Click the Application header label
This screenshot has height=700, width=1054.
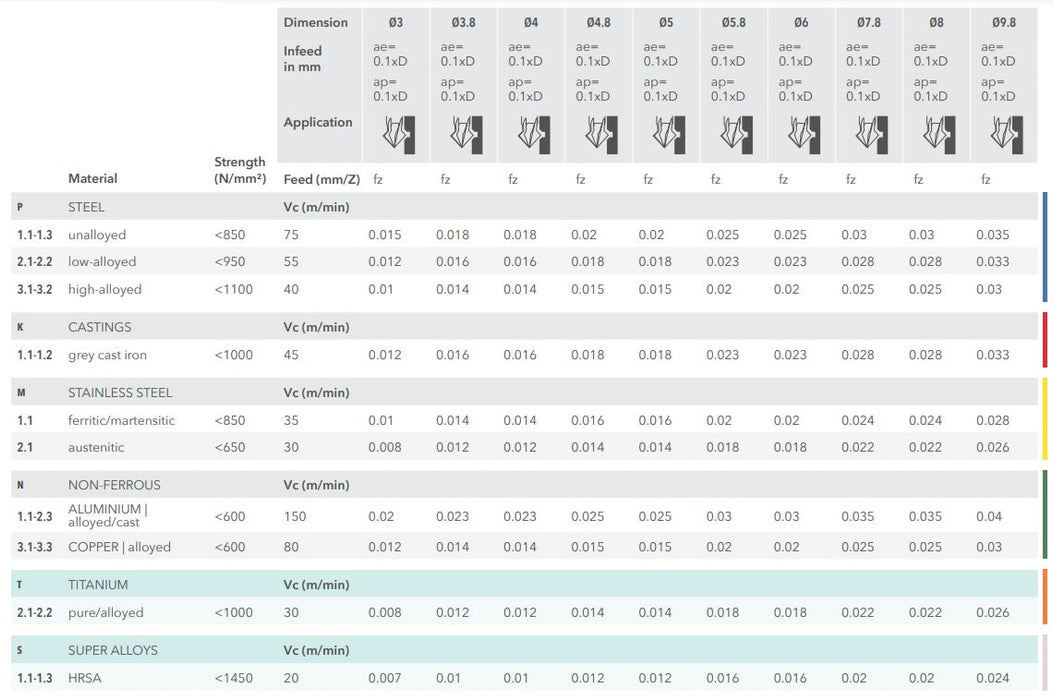317,122
